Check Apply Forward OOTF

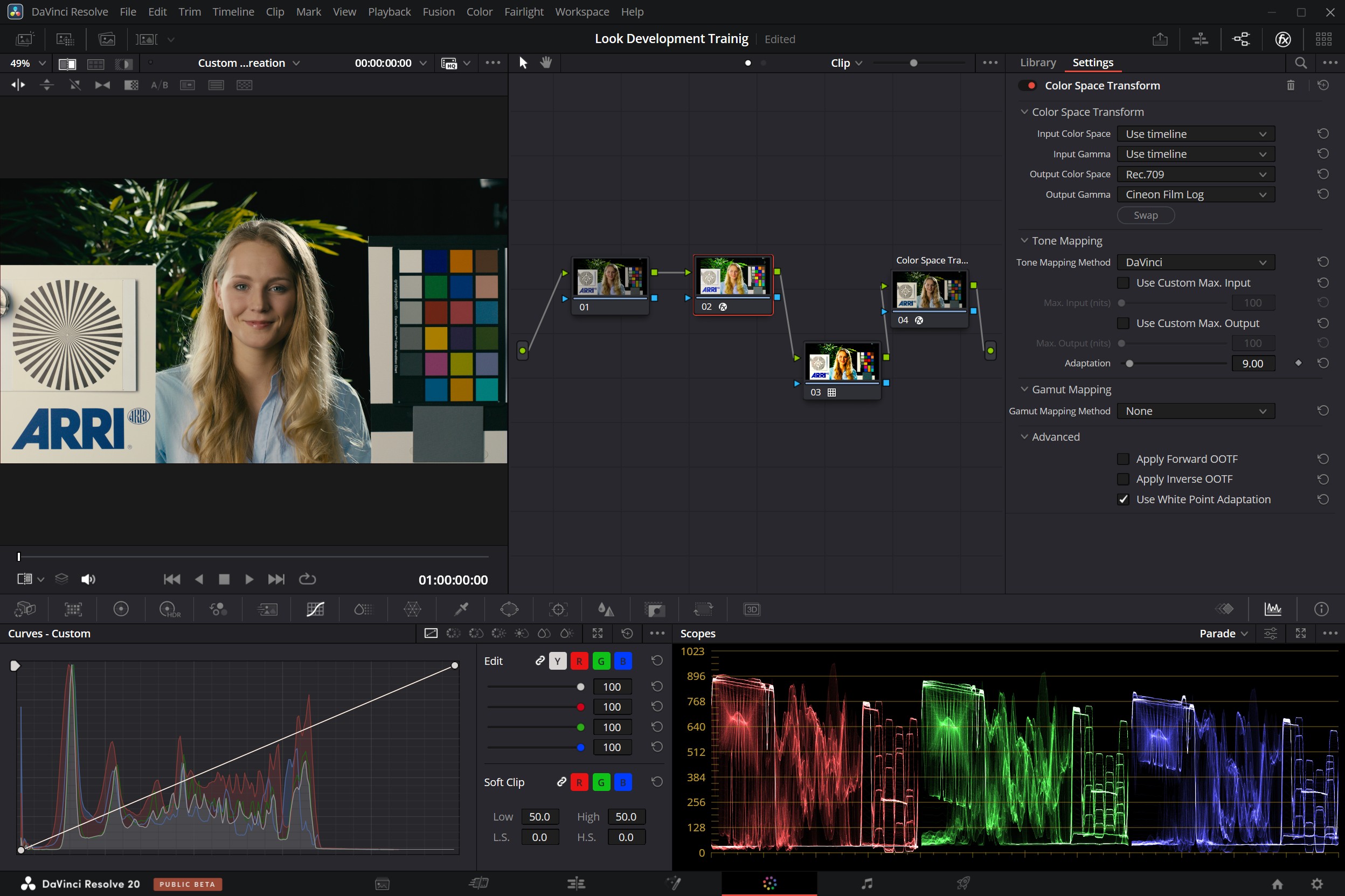tap(1124, 460)
